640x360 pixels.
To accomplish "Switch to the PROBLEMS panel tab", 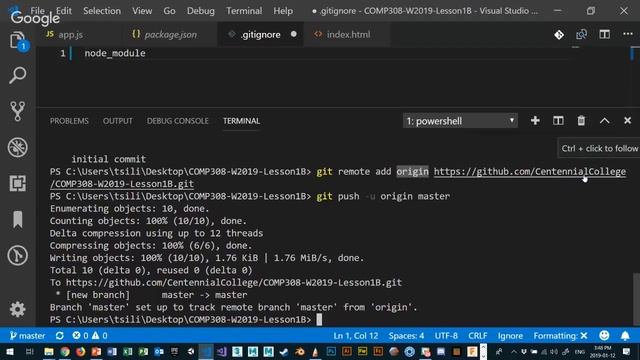I will point(69,121).
